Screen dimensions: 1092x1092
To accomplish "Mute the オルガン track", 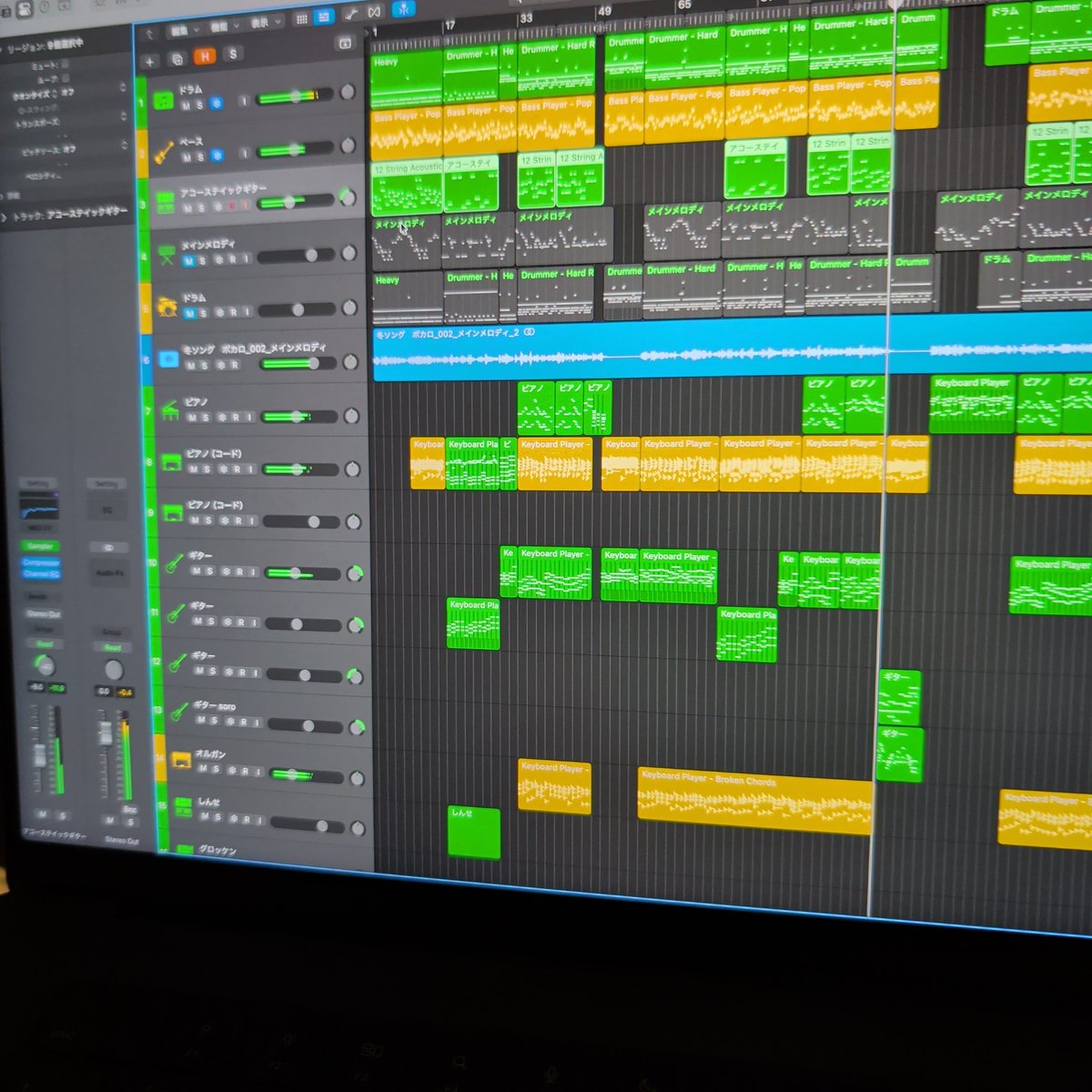I will point(202,769).
